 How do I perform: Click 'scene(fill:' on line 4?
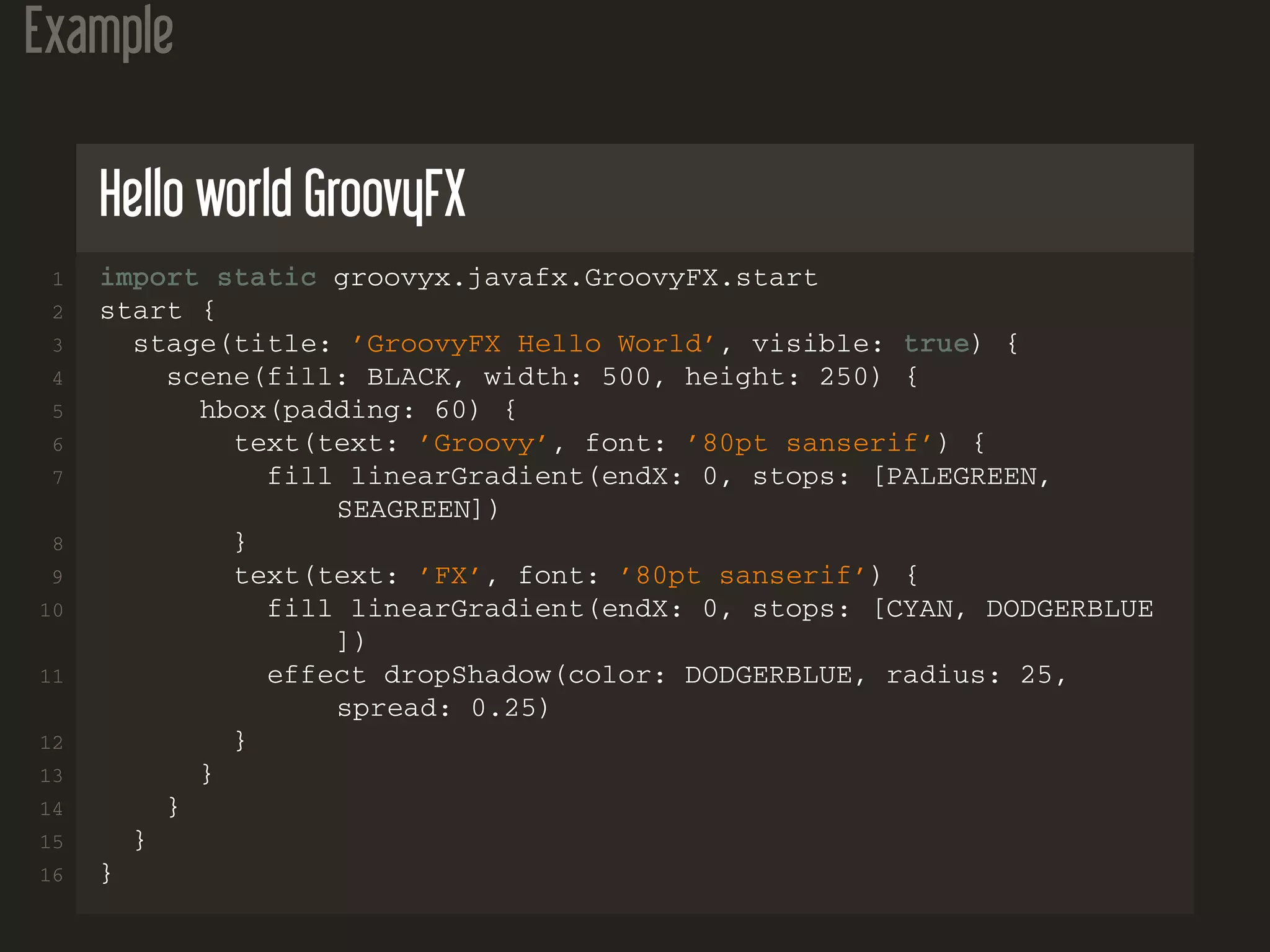point(257,377)
